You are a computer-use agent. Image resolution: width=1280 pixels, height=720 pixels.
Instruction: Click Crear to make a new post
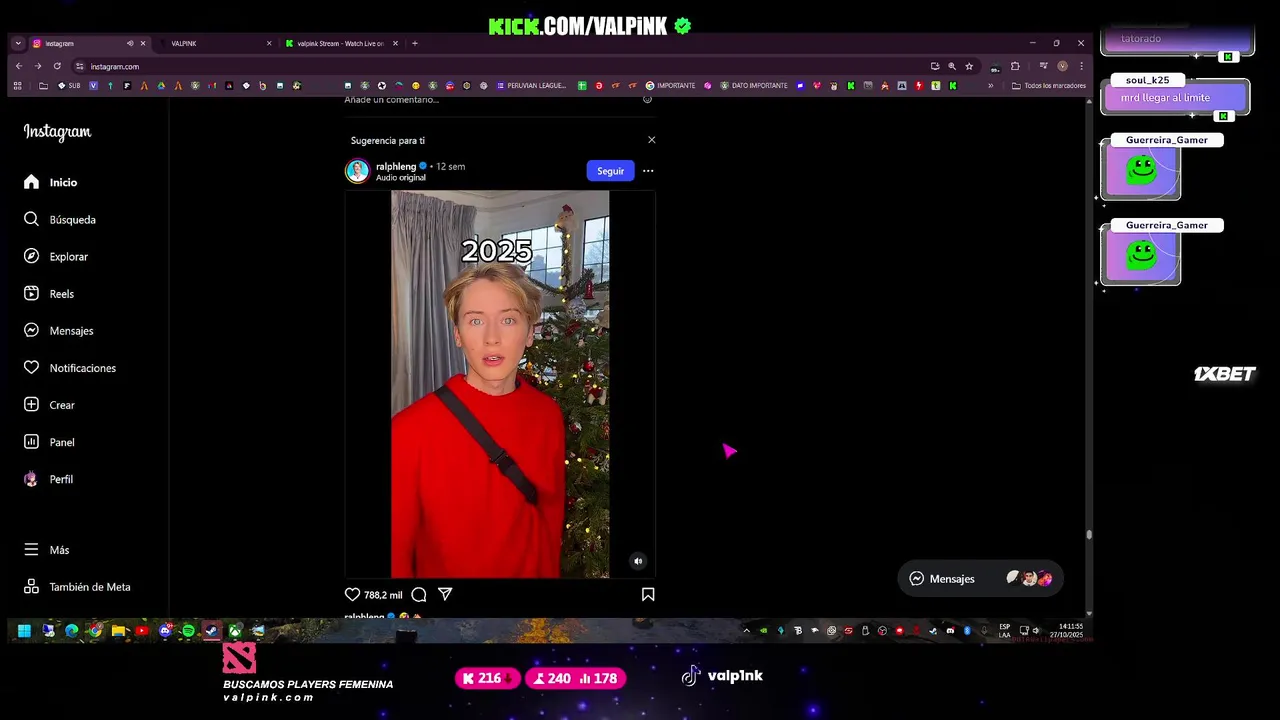pyautogui.click(x=49, y=405)
